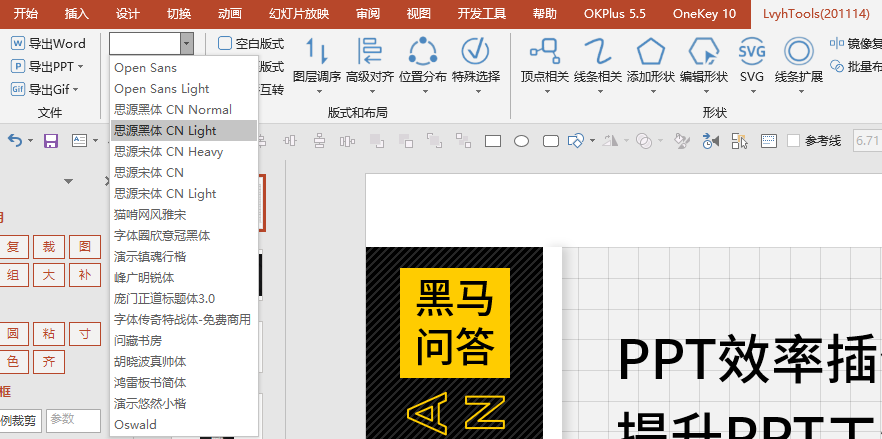
Task: Select 鸿雷板书简体 font
Action: point(184,383)
